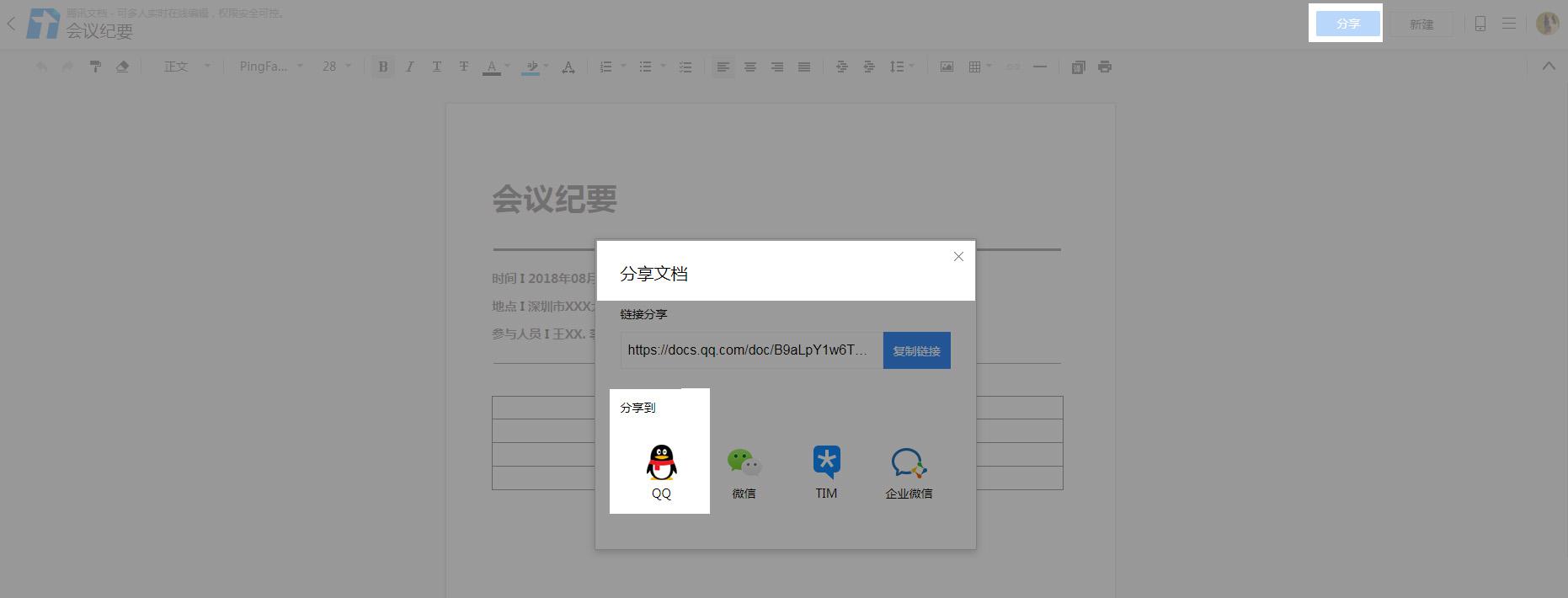Image resolution: width=1568 pixels, height=598 pixels.
Task: Expand the table dropdown arrow
Action: [989, 66]
